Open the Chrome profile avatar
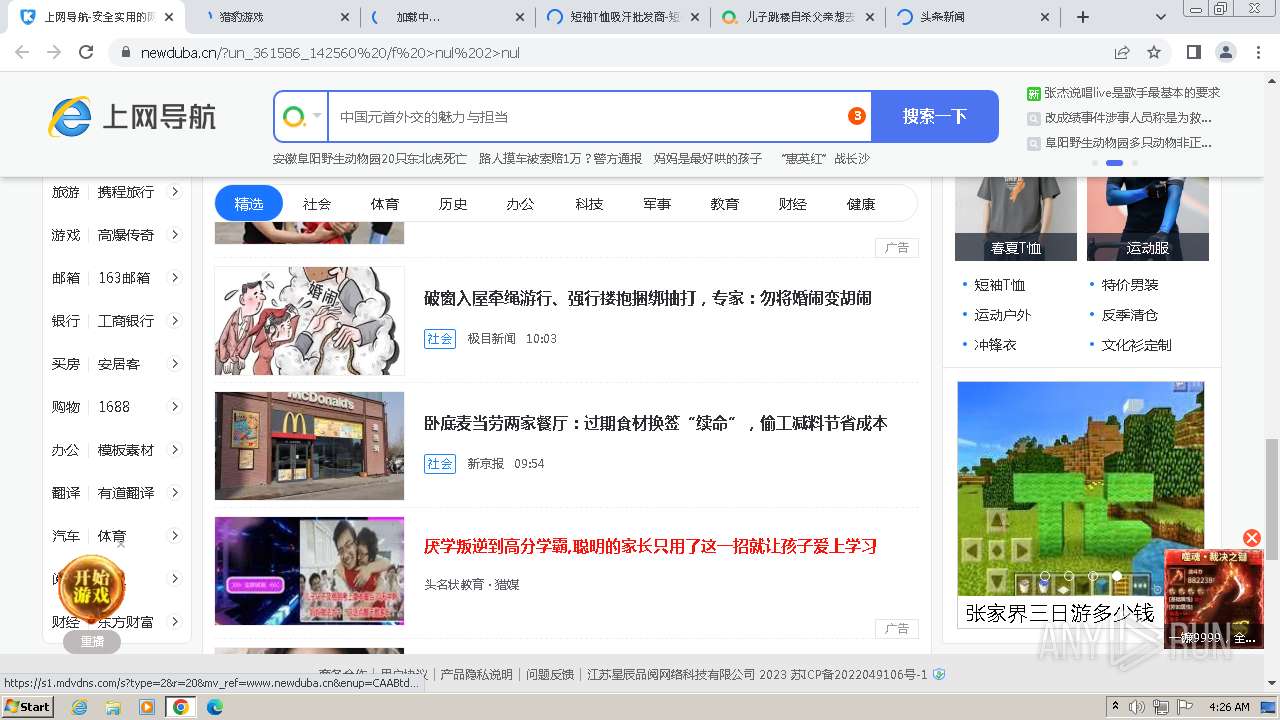The width and height of the screenshot is (1280, 720). click(1225, 52)
